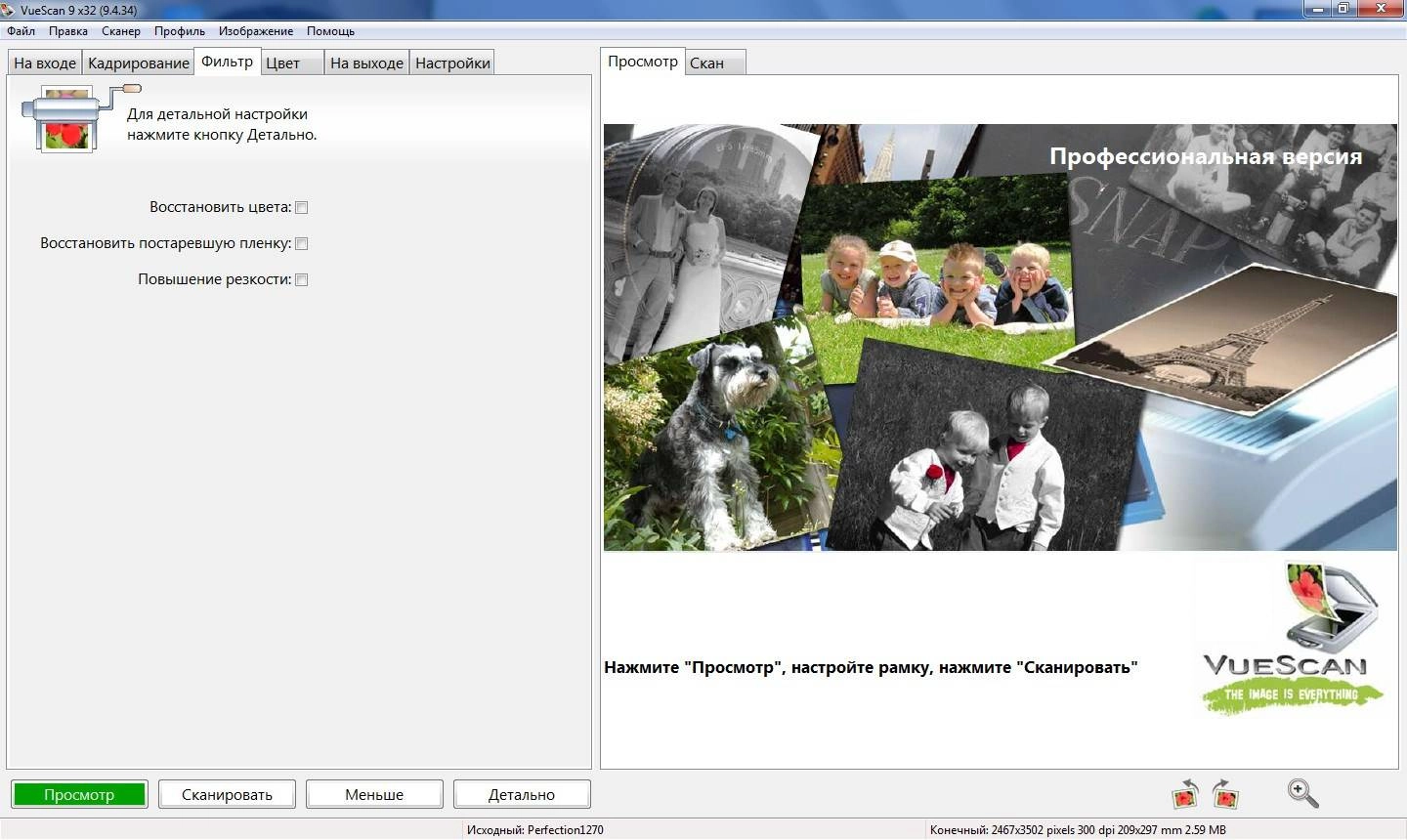
Task: Click the VueScan title bar app icon
Action: pos(9,10)
